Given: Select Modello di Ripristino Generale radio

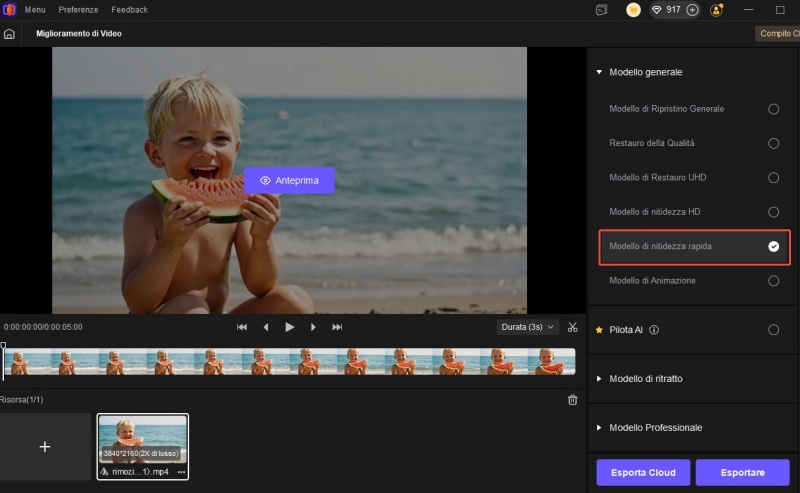Looking at the screenshot, I should click(773, 109).
